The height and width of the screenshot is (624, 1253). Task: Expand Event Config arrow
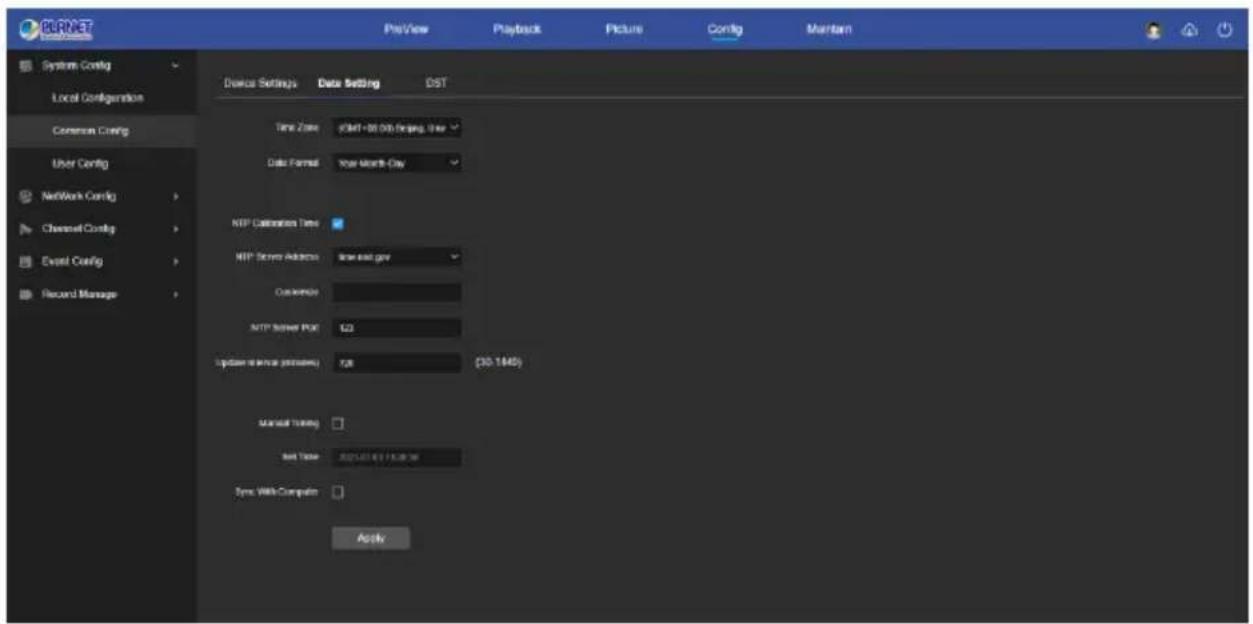pyautogui.click(x=176, y=261)
